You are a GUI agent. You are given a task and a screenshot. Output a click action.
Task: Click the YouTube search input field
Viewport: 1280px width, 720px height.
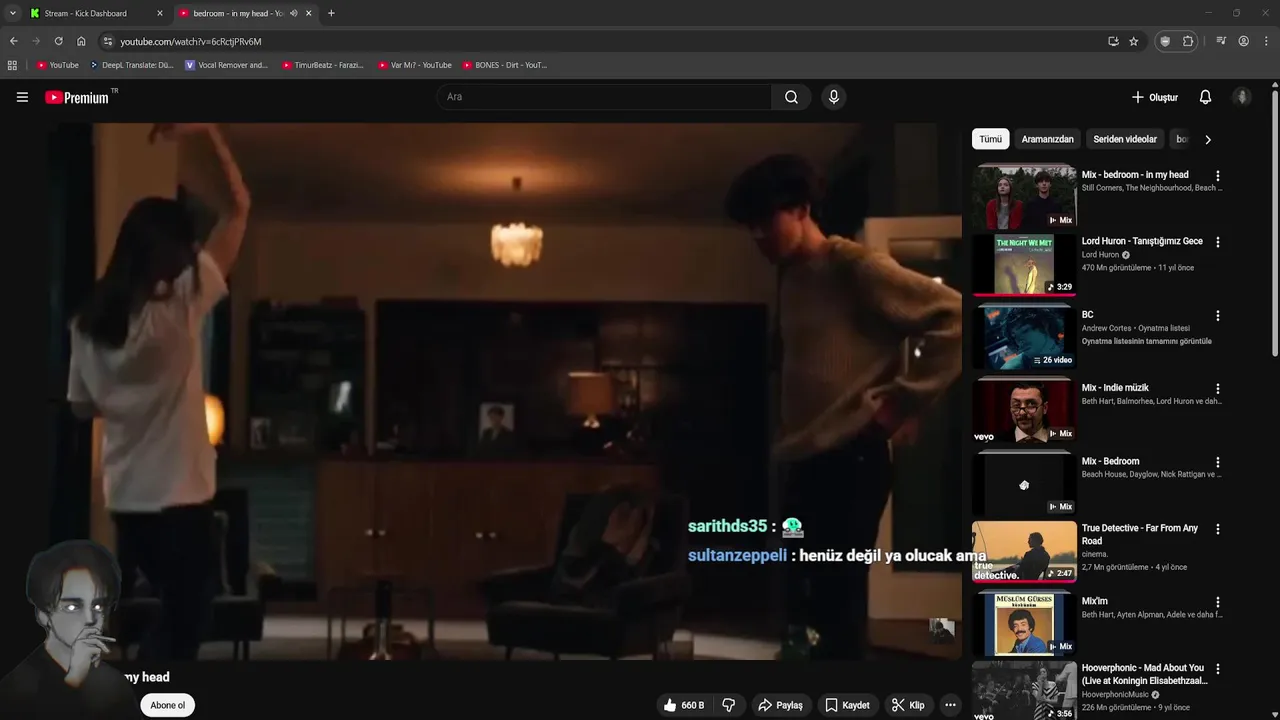[x=603, y=97]
